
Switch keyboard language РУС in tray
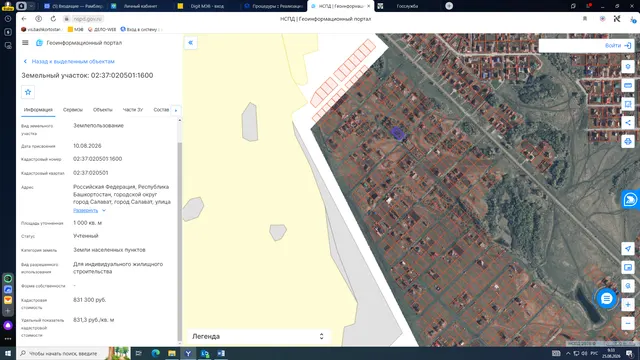pyautogui.click(x=594, y=353)
